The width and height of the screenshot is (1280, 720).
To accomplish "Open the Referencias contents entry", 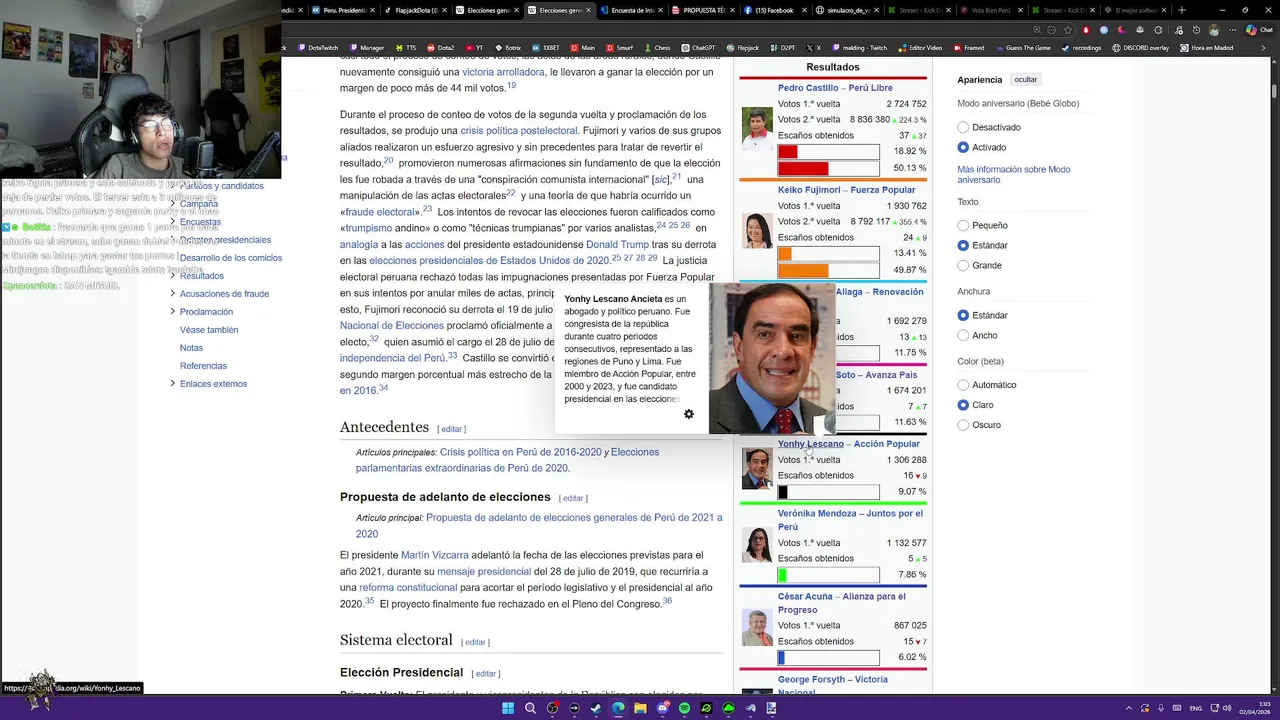I will pos(203,366).
